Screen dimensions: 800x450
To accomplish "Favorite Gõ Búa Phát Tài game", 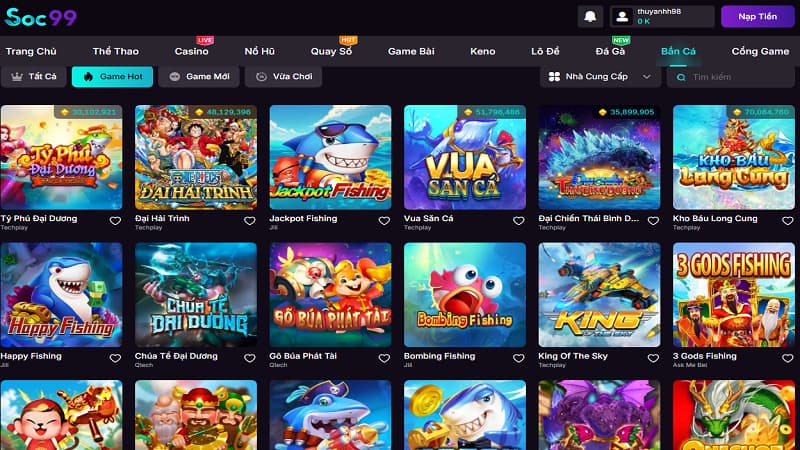I will pos(384,358).
